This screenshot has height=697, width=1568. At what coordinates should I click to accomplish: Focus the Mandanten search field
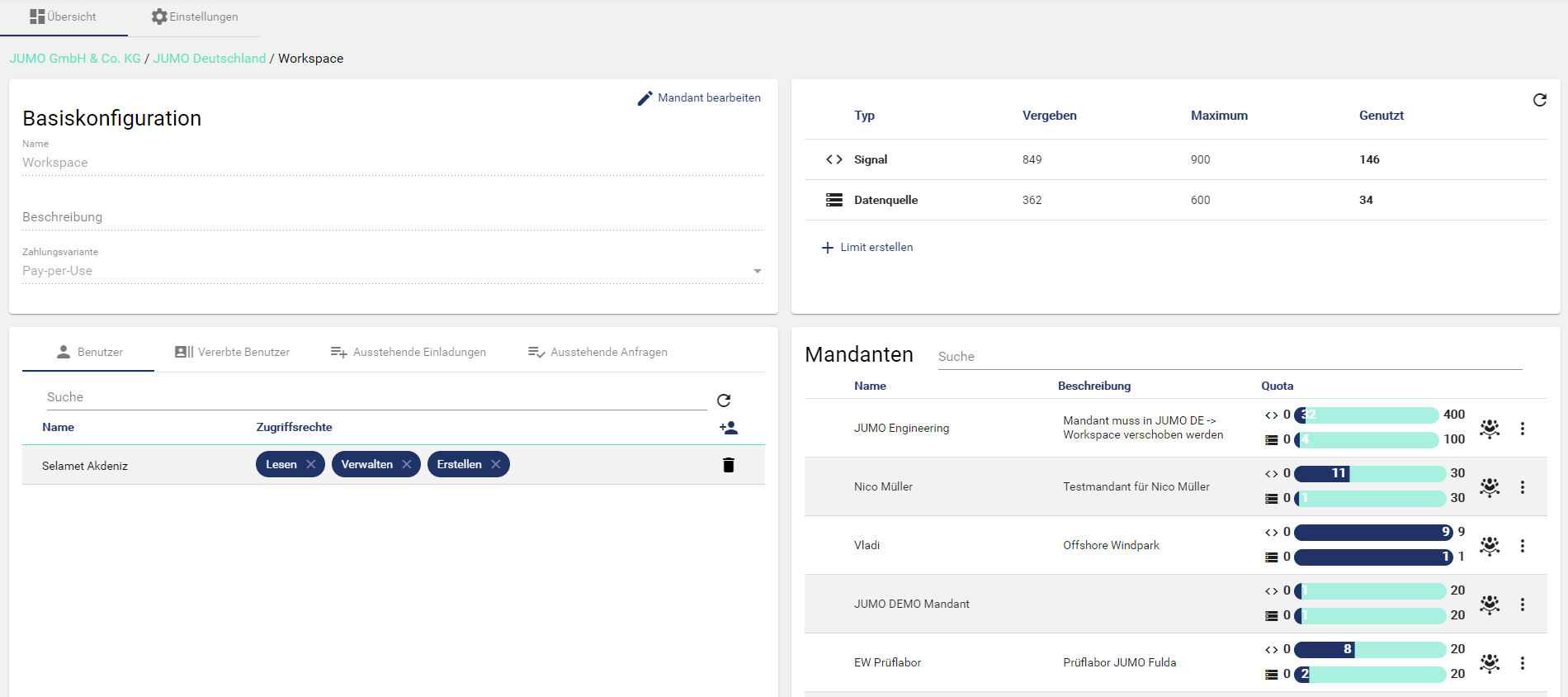coord(1230,357)
